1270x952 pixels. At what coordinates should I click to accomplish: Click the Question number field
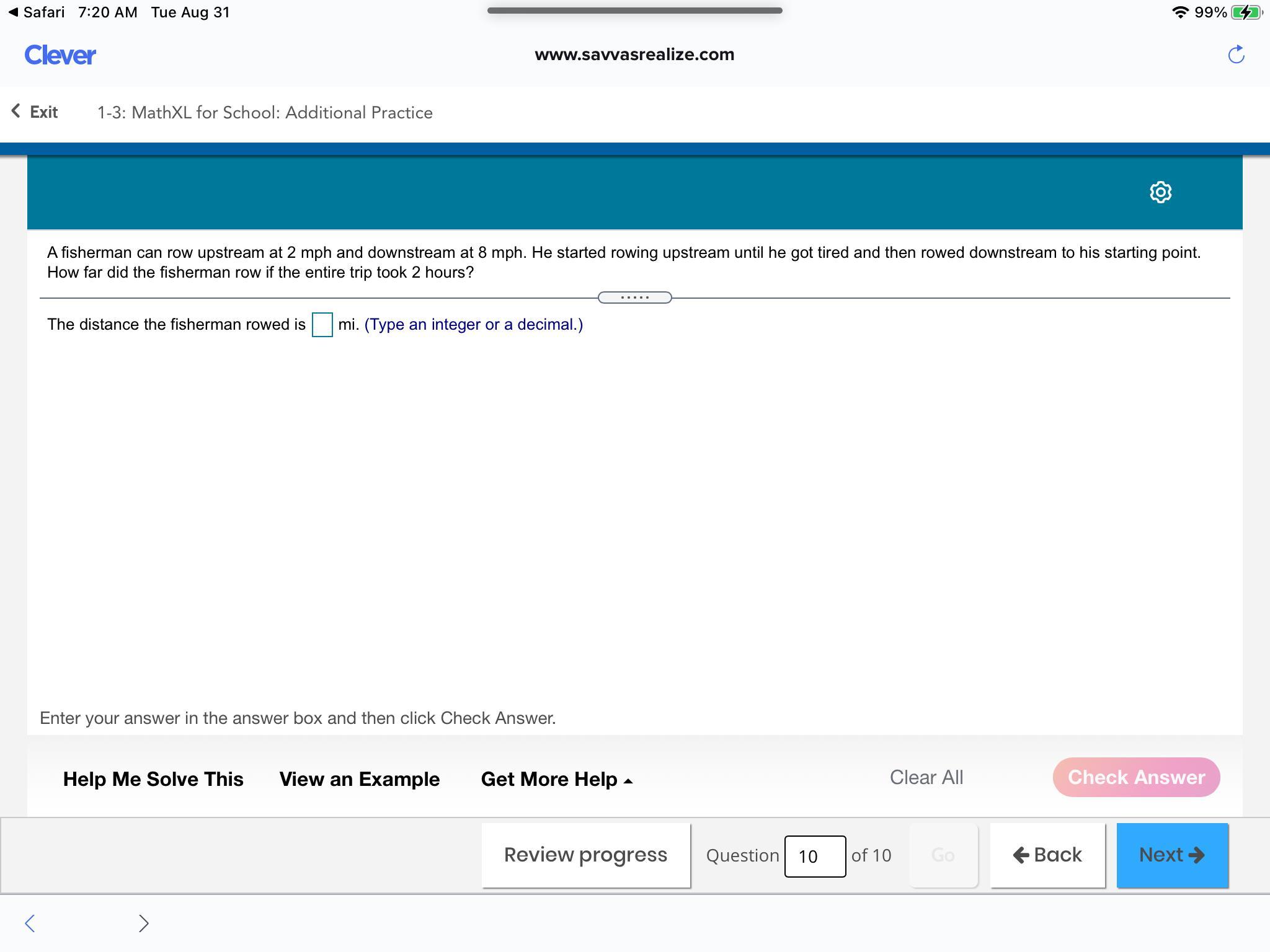tap(814, 856)
